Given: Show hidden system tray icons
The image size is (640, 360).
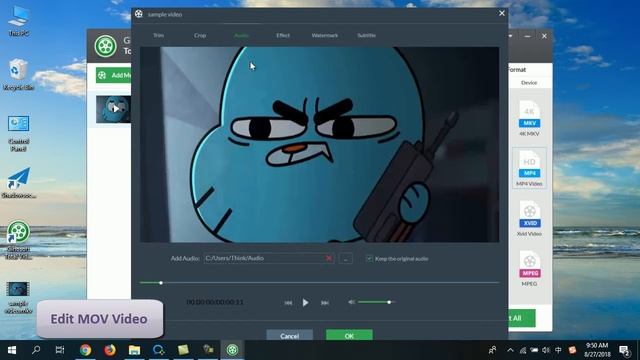Looking at the screenshot, I should [510, 350].
